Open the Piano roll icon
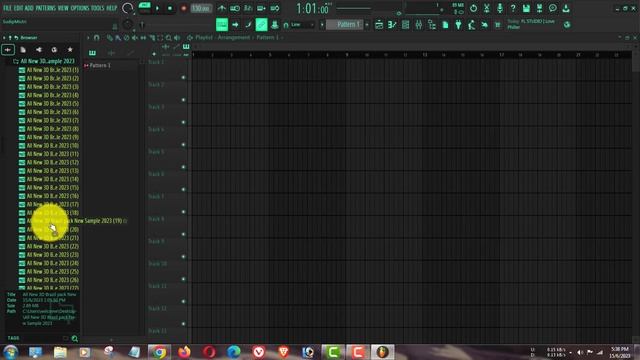 coord(392,25)
